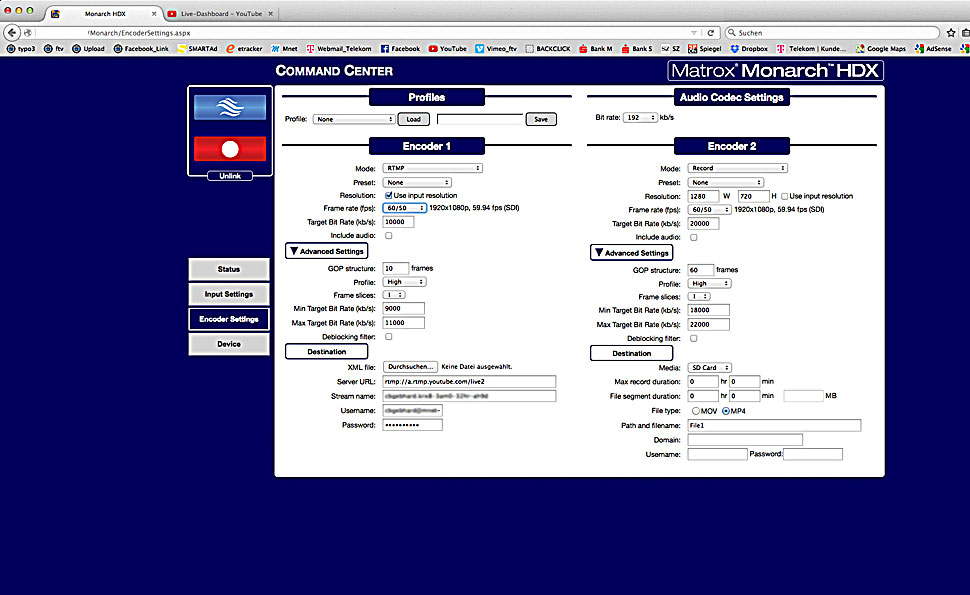Select the MOV file type option
970x595 pixels.
pos(696,411)
